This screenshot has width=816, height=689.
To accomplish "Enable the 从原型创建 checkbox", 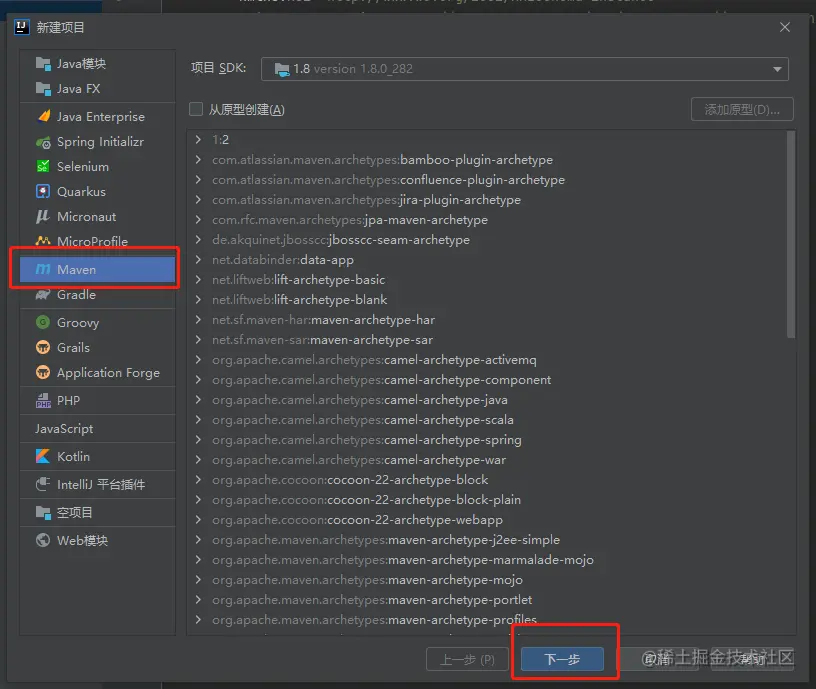I will click(x=196, y=109).
